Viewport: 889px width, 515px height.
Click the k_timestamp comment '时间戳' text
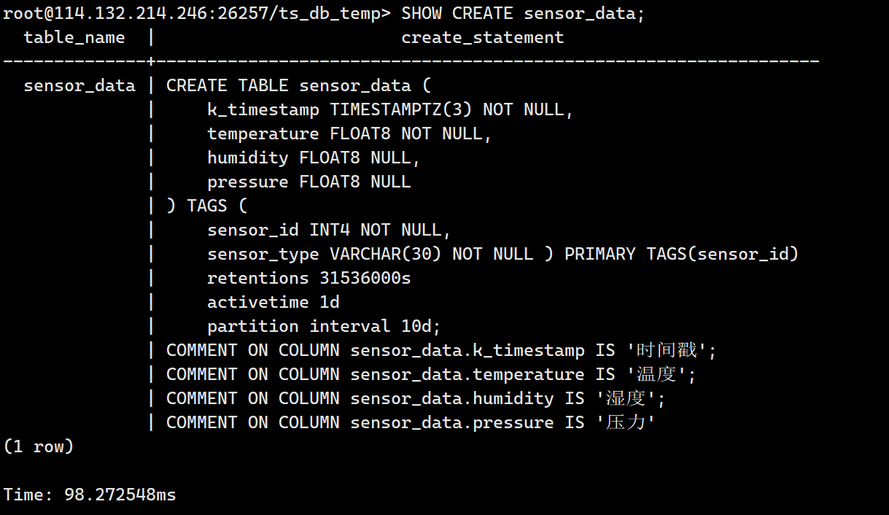click(671, 350)
